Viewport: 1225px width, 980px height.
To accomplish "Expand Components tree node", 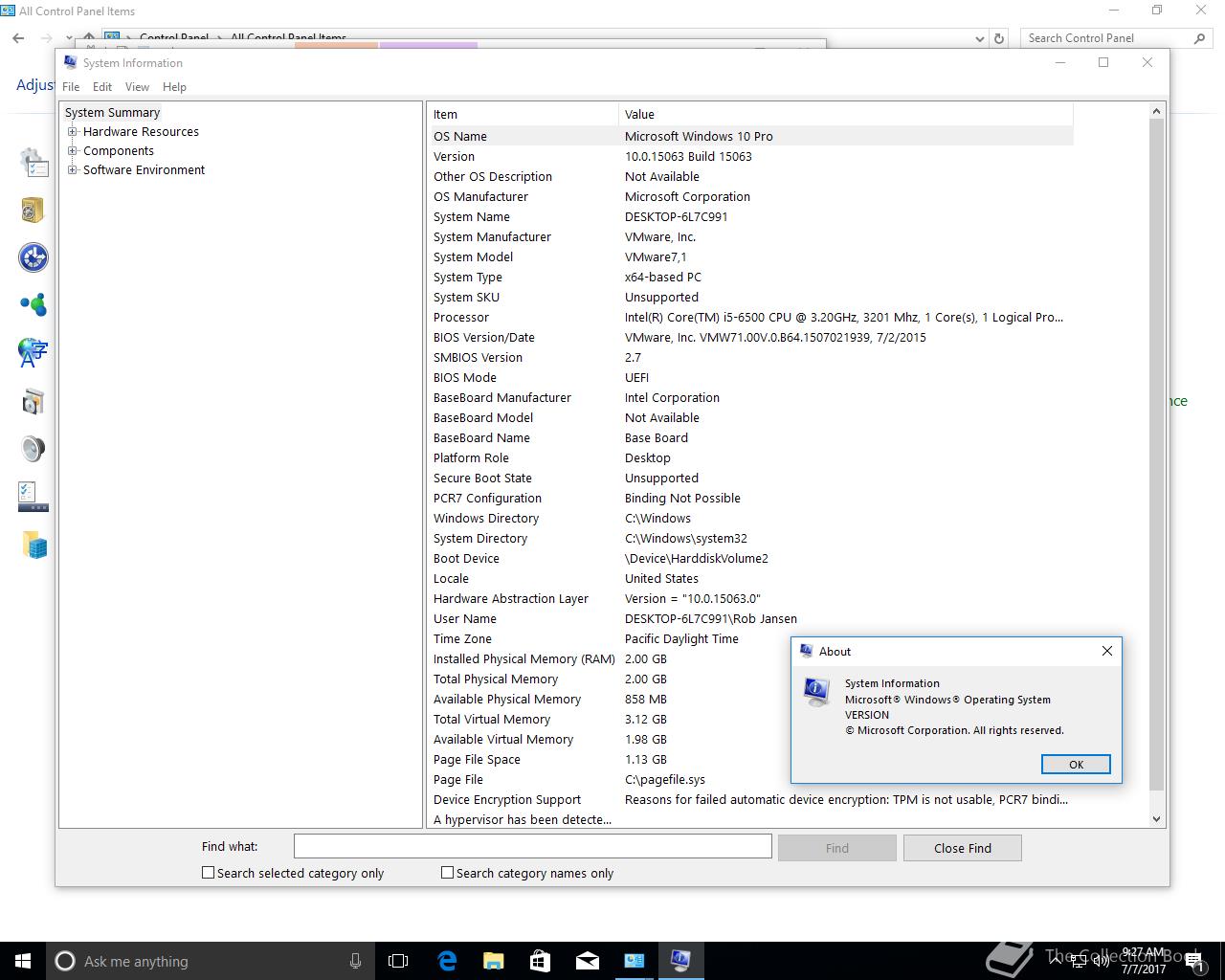I will [72, 150].
